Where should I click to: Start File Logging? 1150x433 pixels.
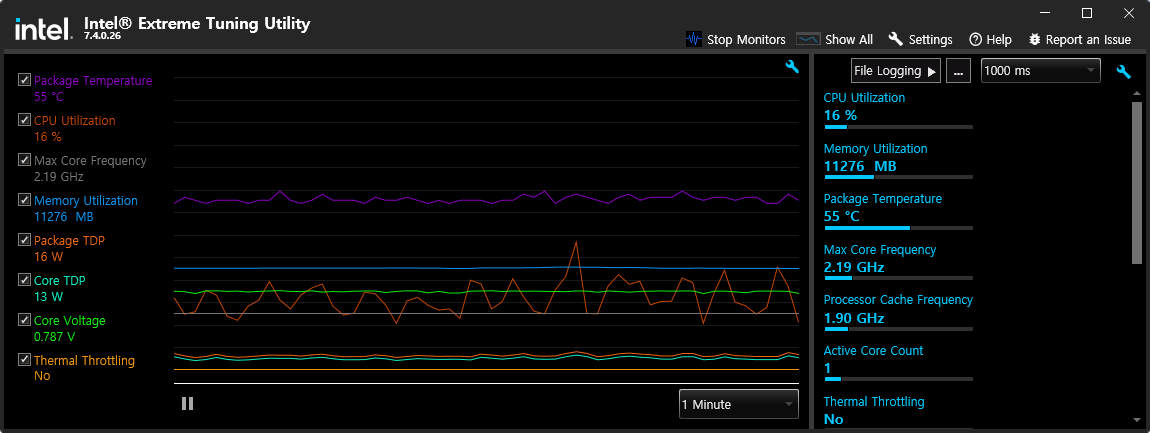click(x=896, y=71)
